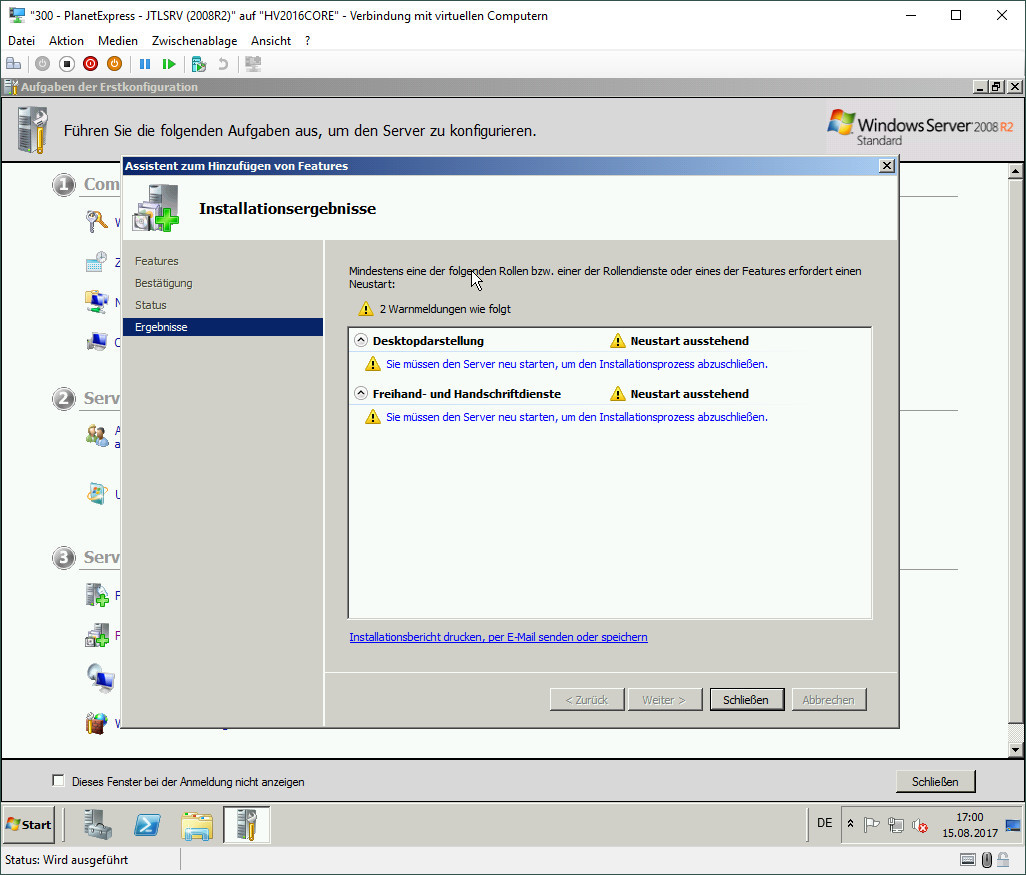1026x875 pixels.
Task: Reset the VM with the green icon
Action: (169, 64)
